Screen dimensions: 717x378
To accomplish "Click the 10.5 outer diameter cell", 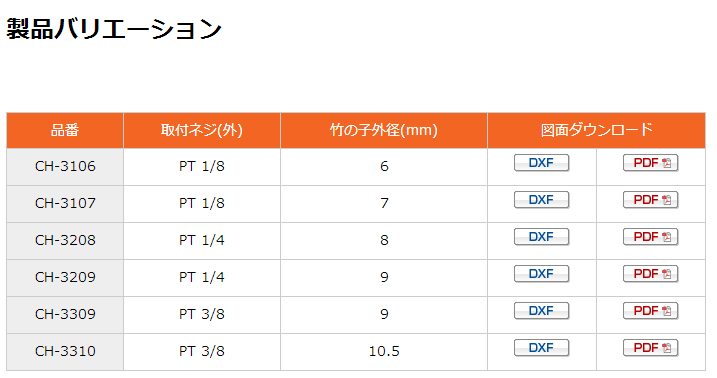I will [384, 351].
